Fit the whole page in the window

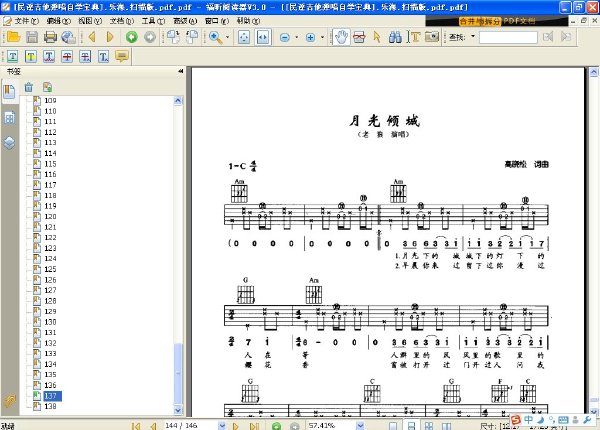(244, 37)
